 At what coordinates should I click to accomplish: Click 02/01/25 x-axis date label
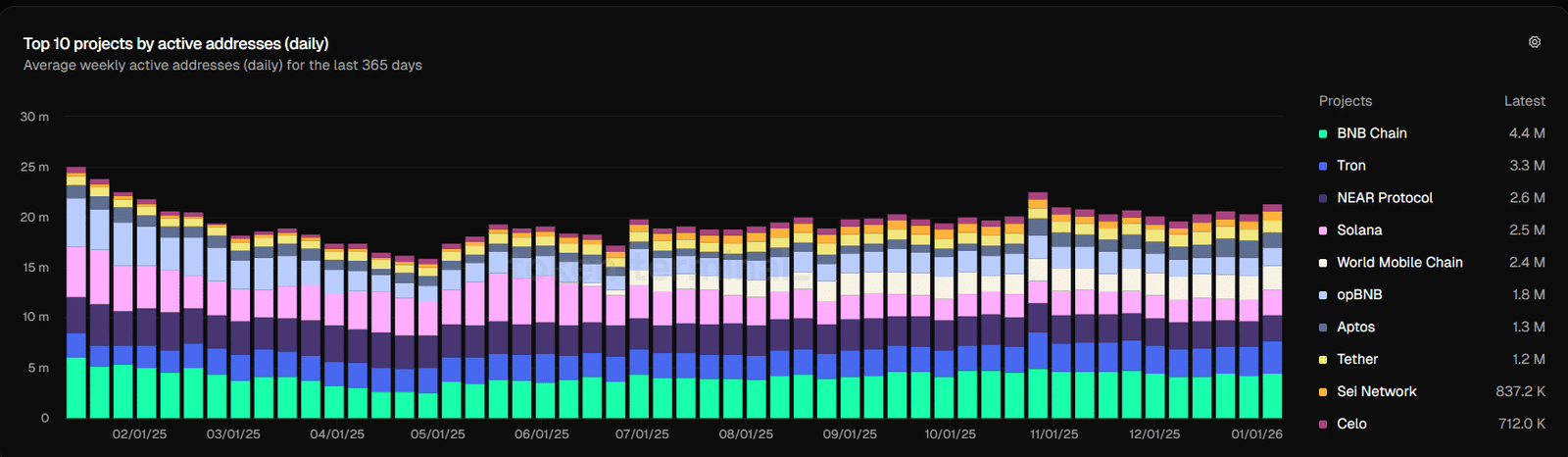(x=139, y=434)
